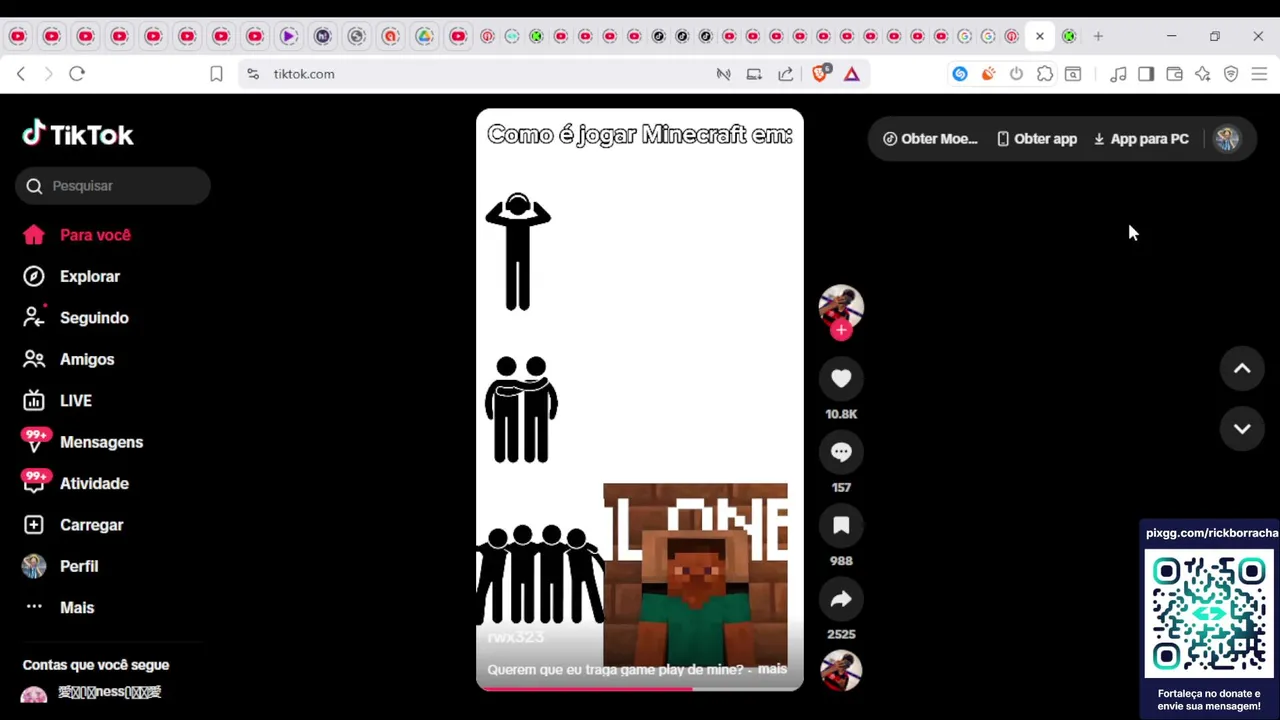Open the Brave Shields lion icon
1280x720 pixels.
click(x=821, y=74)
